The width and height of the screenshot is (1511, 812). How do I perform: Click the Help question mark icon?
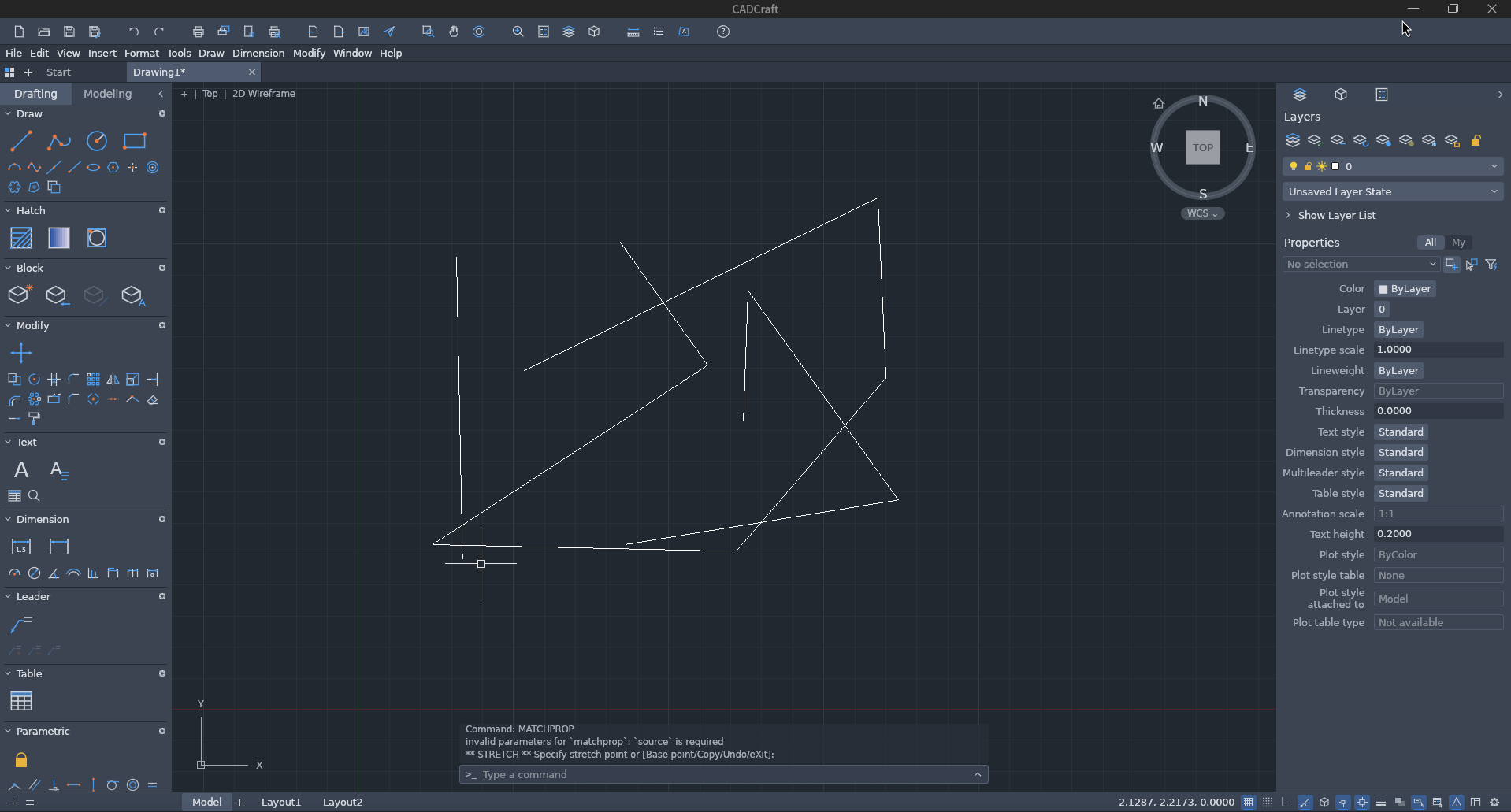(x=723, y=32)
